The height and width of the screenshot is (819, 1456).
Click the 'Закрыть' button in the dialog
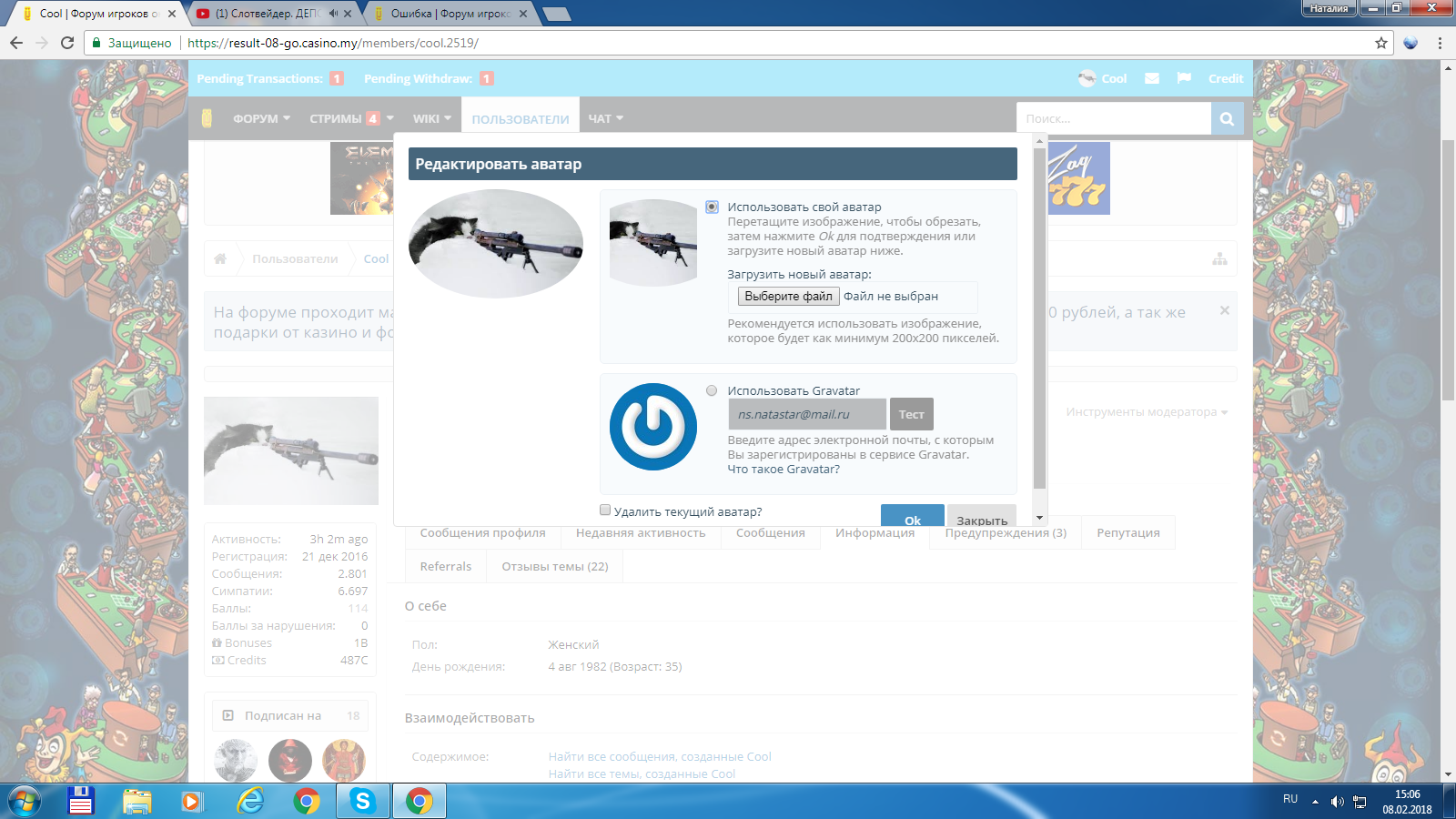982,516
